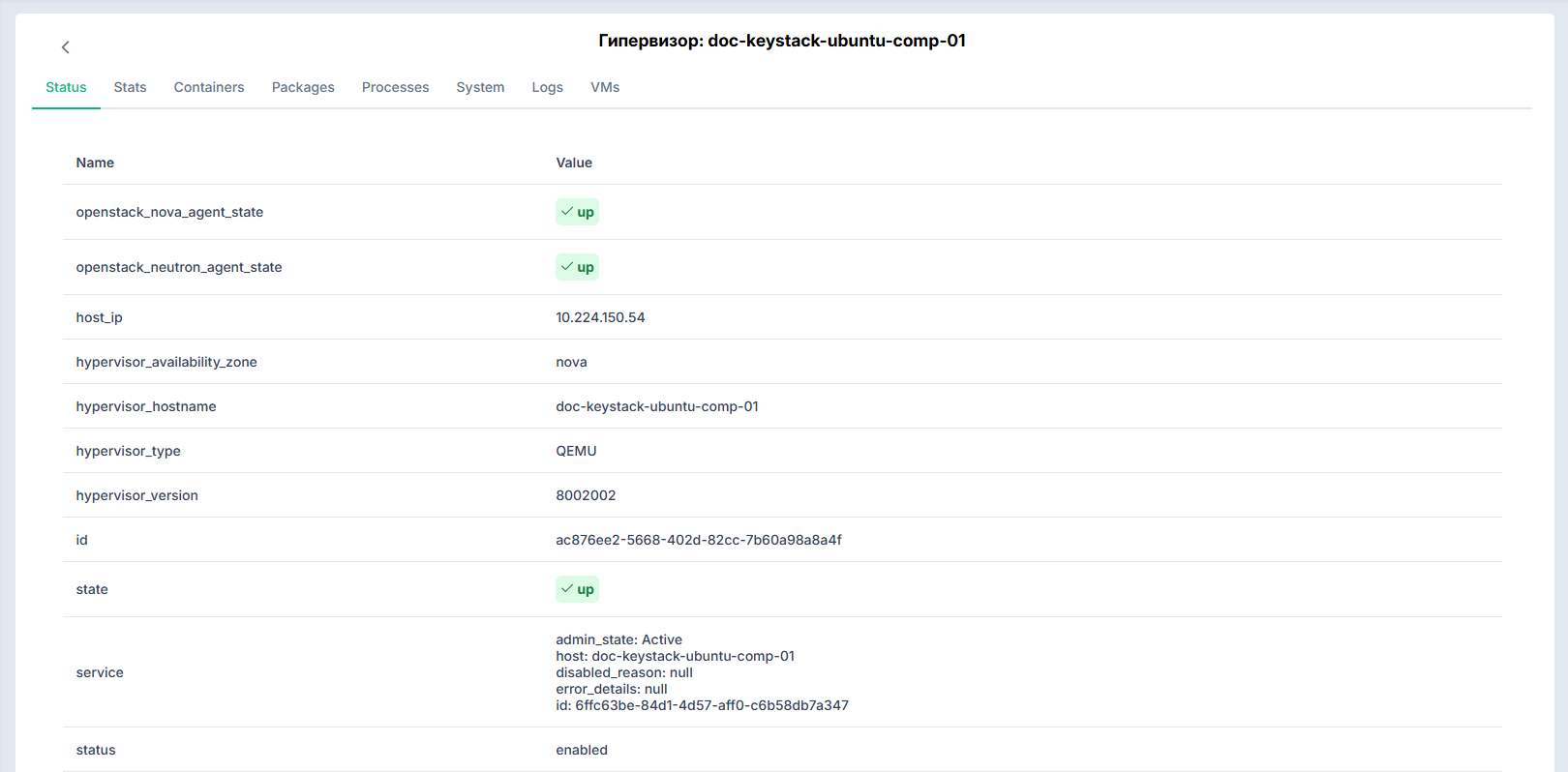Click the state row label
1568x772 pixels.
pos(92,589)
